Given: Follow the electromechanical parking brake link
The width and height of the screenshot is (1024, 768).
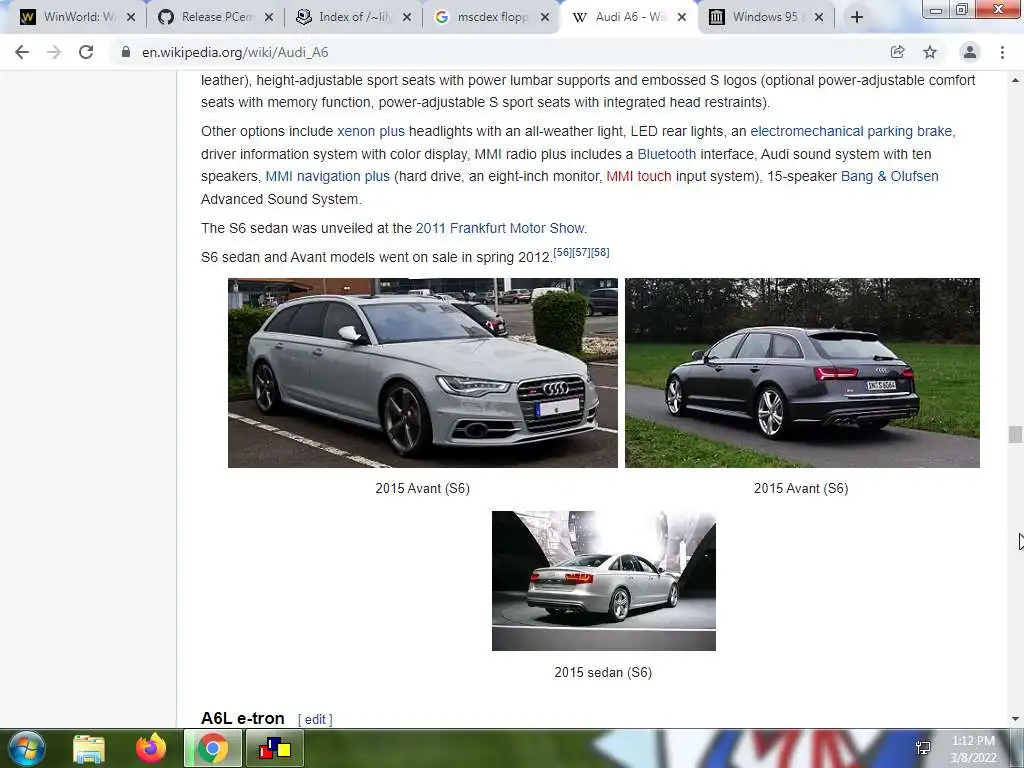Looking at the screenshot, I should tap(852, 131).
